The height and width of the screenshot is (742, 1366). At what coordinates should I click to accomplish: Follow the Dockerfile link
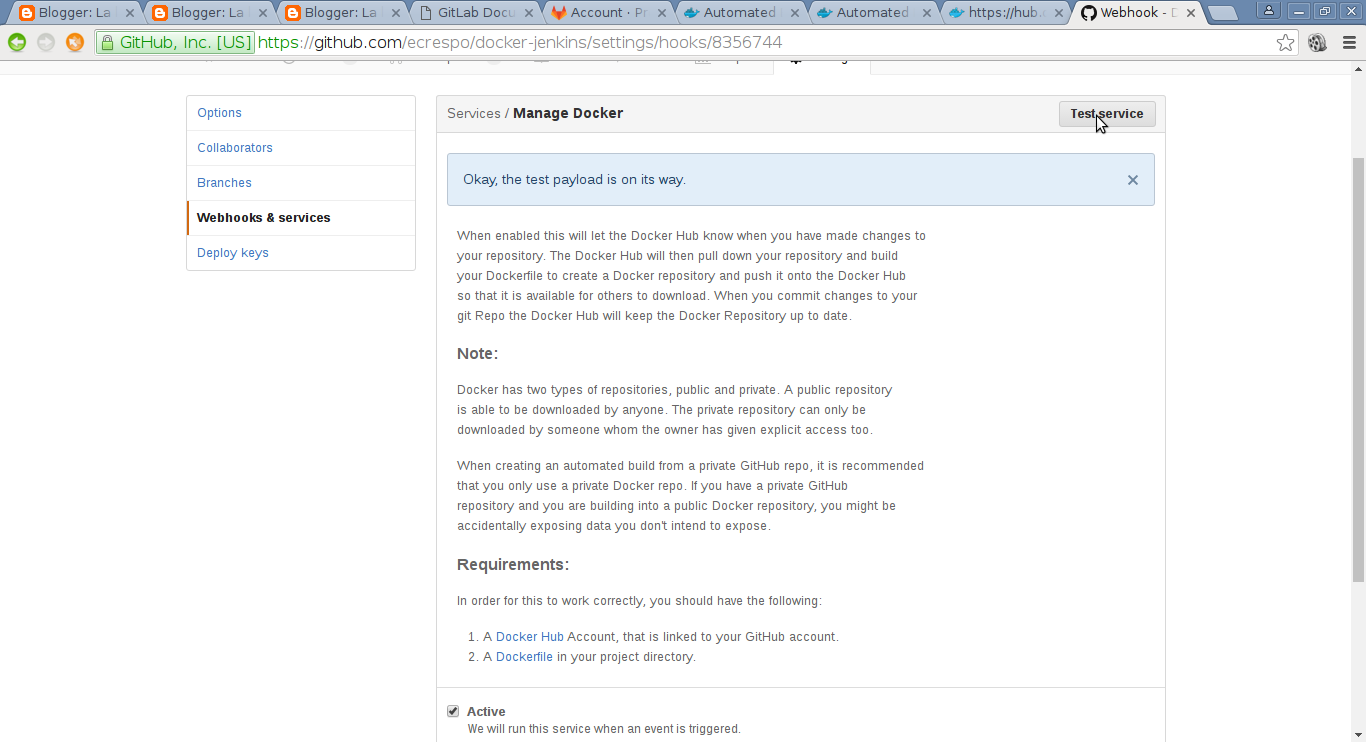coord(524,657)
